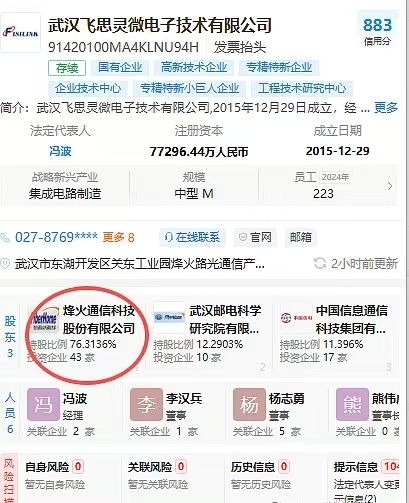
Task: Click the 冯 avatar for 冯波
Action: click(x=43, y=404)
